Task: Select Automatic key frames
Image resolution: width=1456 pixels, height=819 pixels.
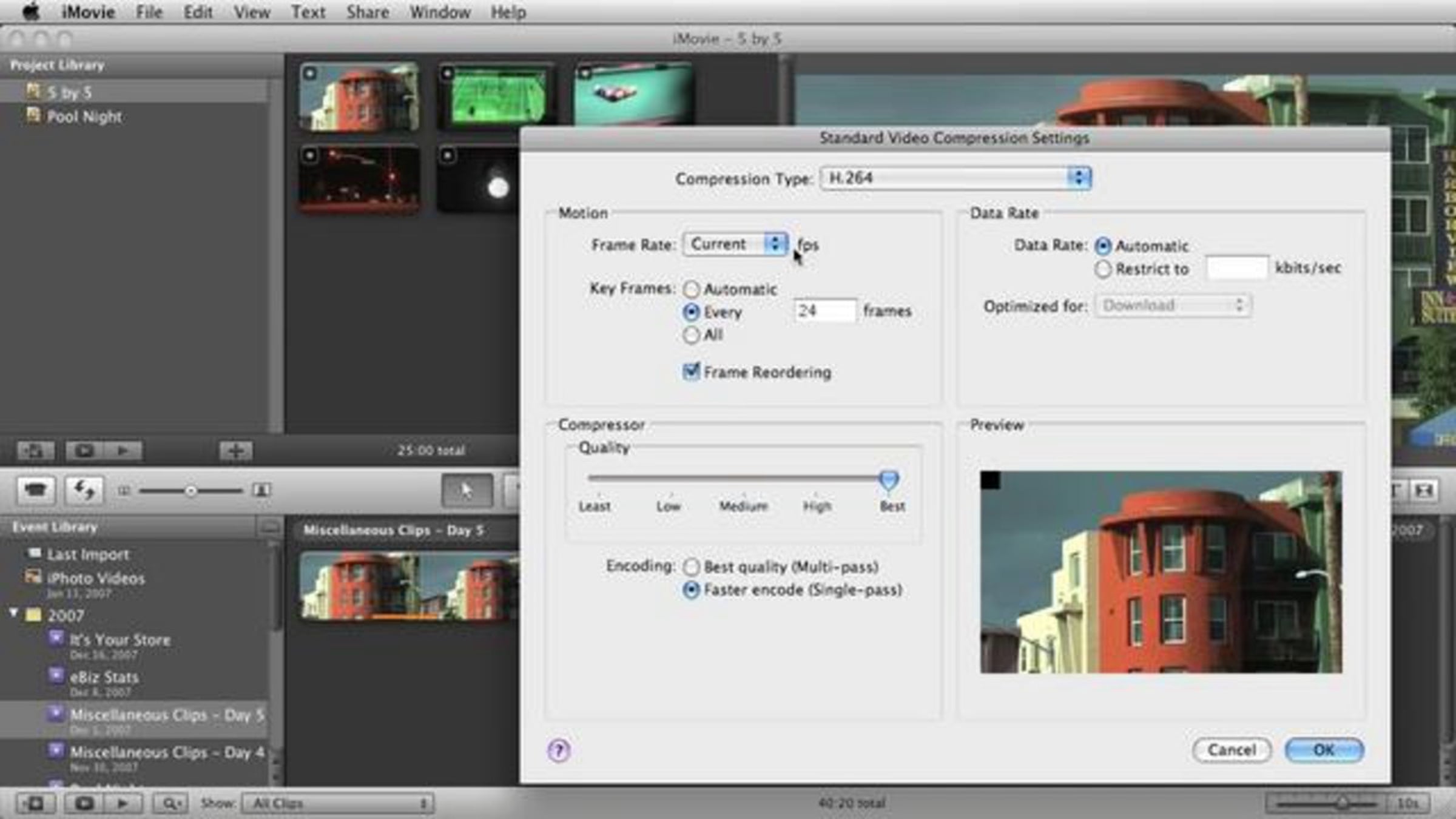Action: [691, 289]
